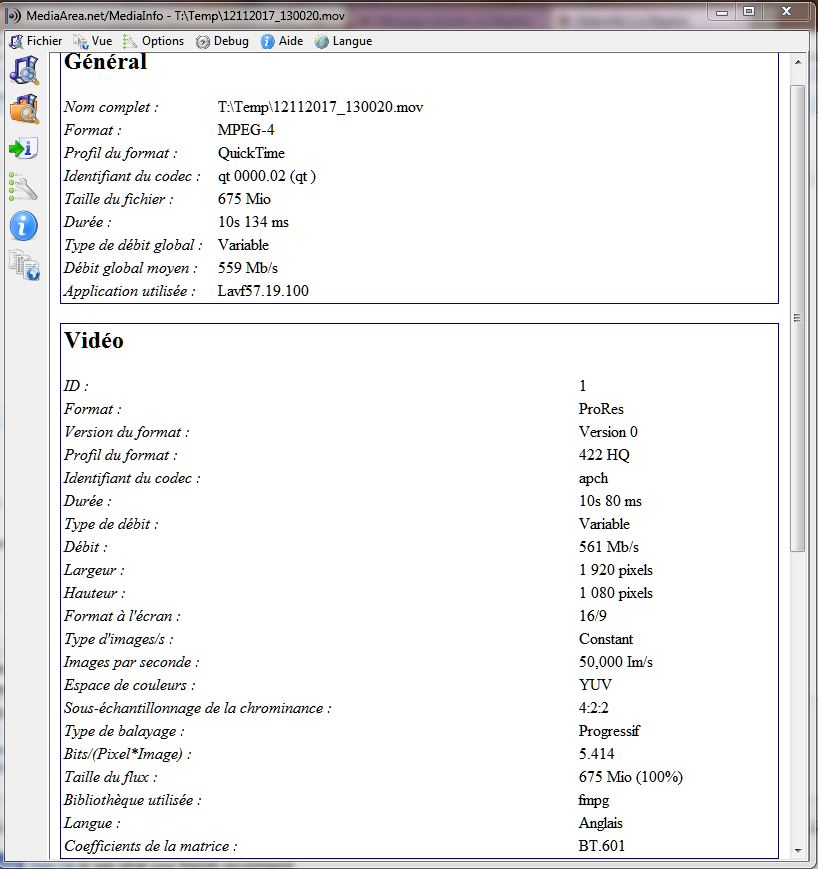Click the Constant frame rate type value
This screenshot has height=869, width=818.
click(606, 639)
